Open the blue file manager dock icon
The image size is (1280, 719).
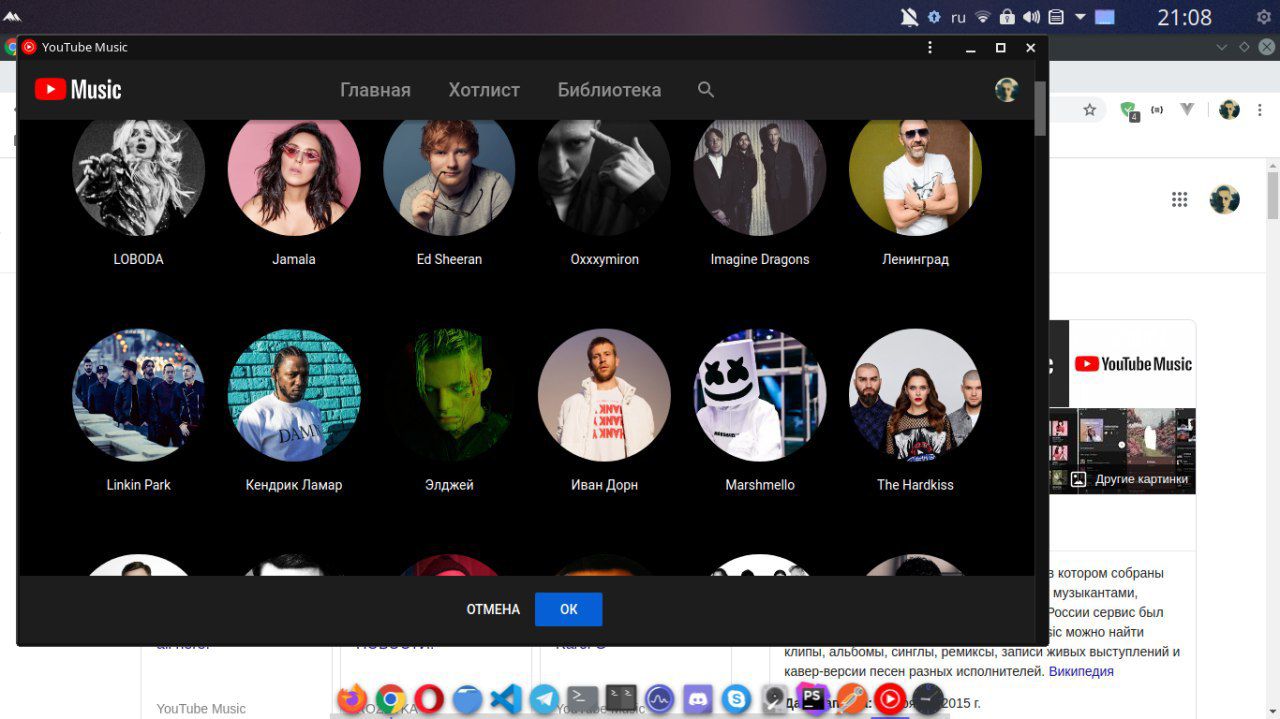pyautogui.click(x=467, y=698)
